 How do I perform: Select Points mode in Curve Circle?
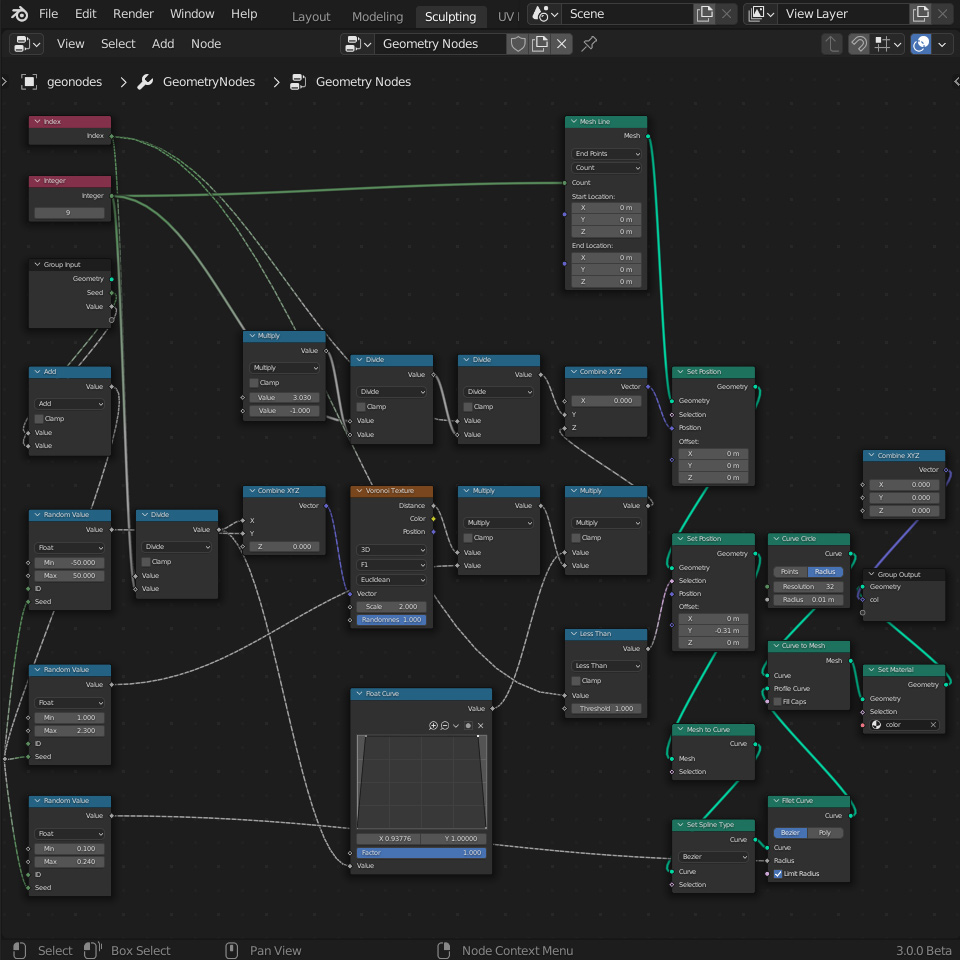point(789,571)
